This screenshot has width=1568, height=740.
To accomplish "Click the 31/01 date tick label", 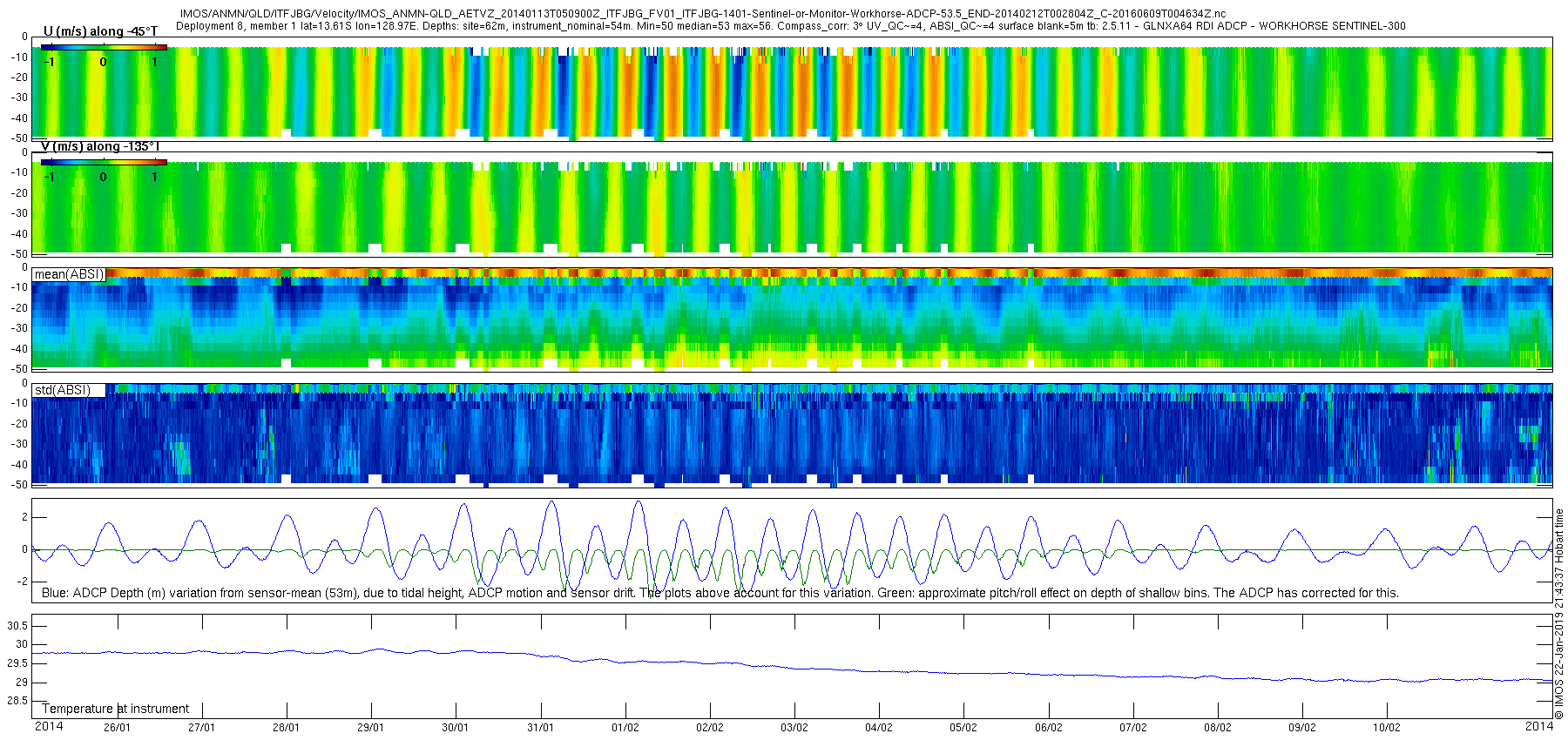I will (x=540, y=728).
